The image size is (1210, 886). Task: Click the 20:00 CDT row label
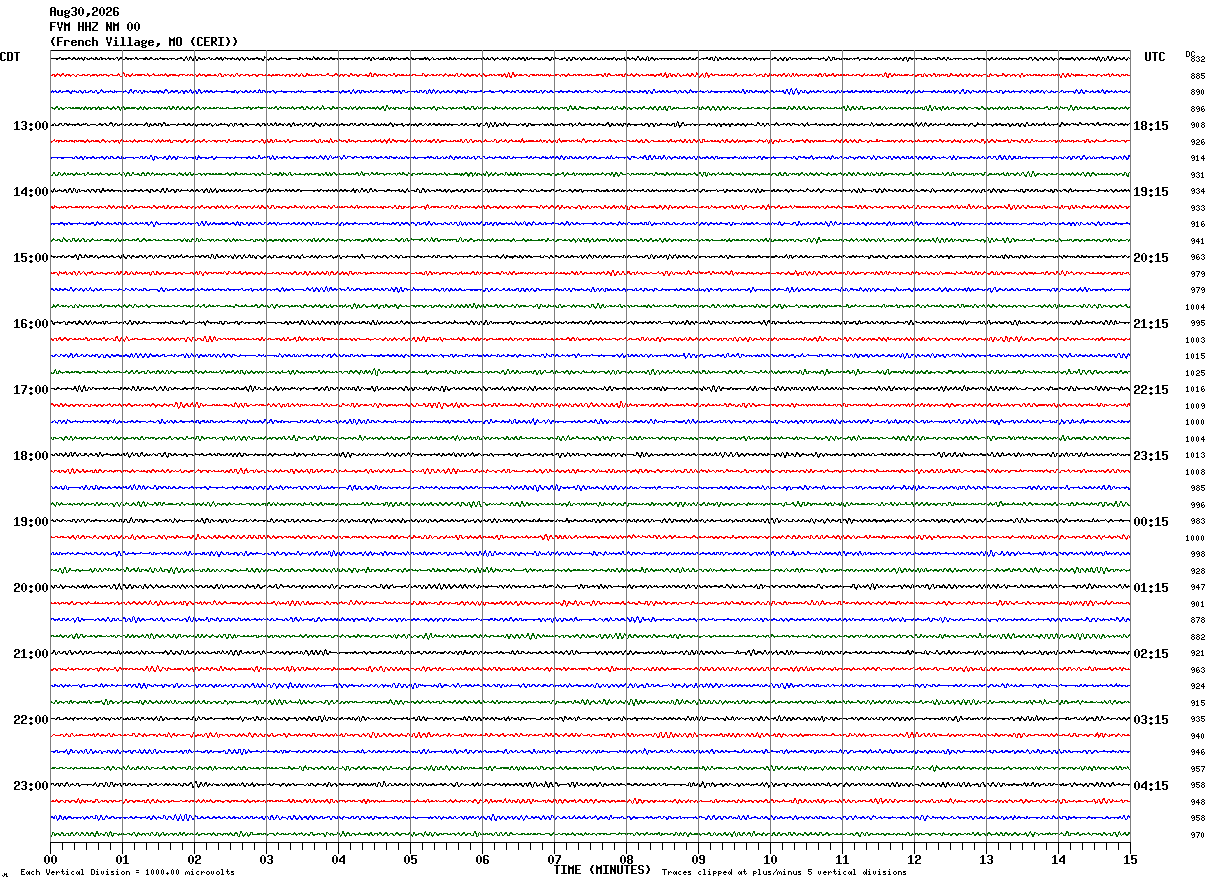click(x=30, y=587)
